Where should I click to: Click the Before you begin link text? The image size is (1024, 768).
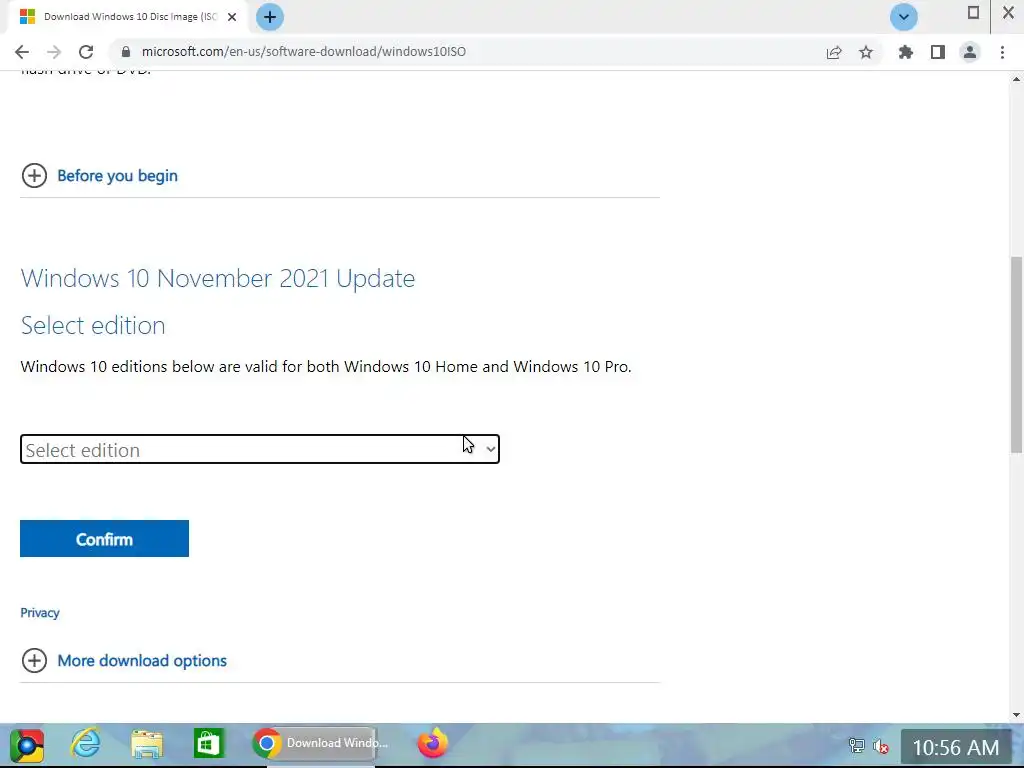click(118, 176)
